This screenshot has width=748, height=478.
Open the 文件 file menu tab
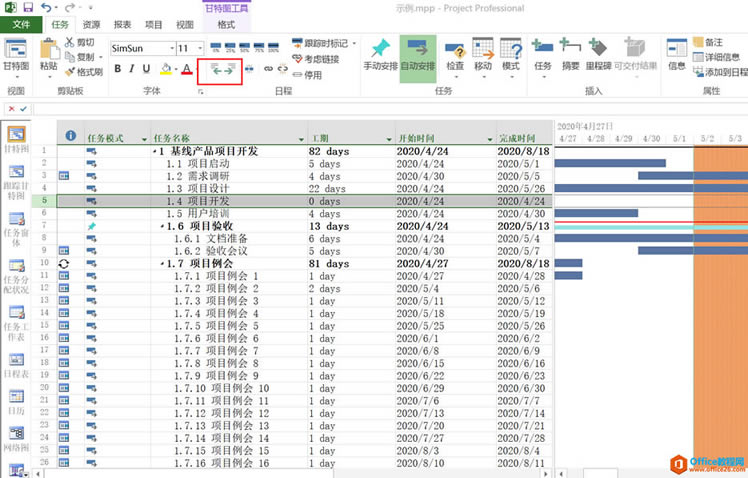(21, 24)
